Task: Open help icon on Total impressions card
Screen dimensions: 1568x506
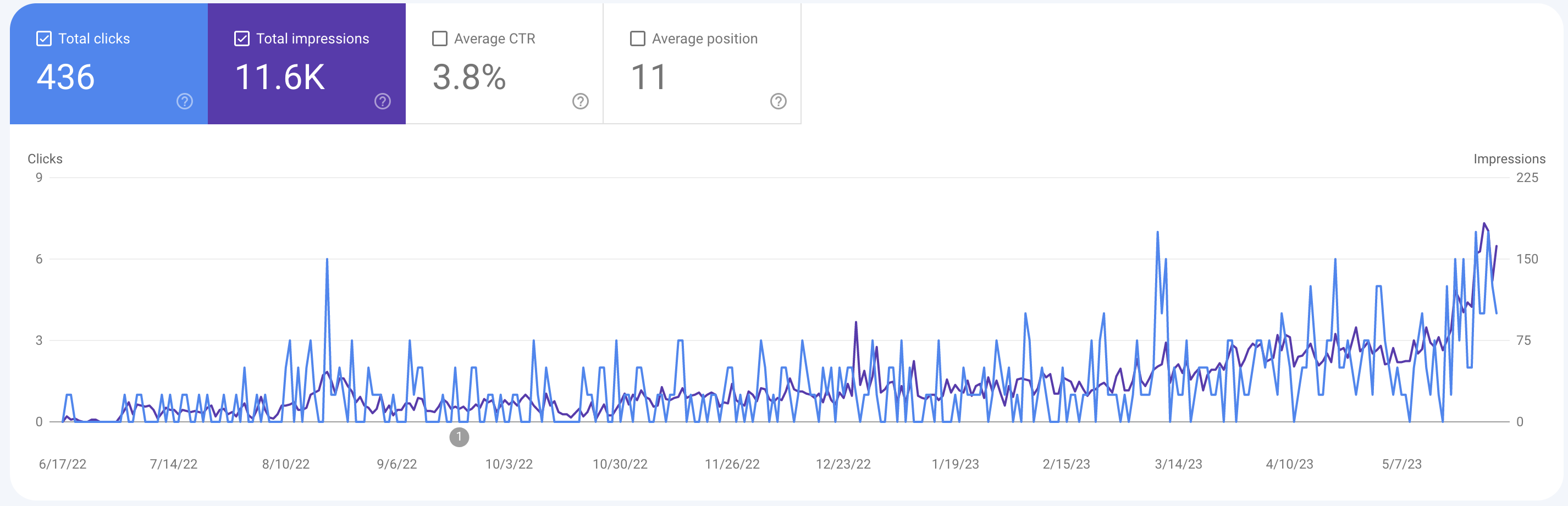Action: pyautogui.click(x=382, y=101)
